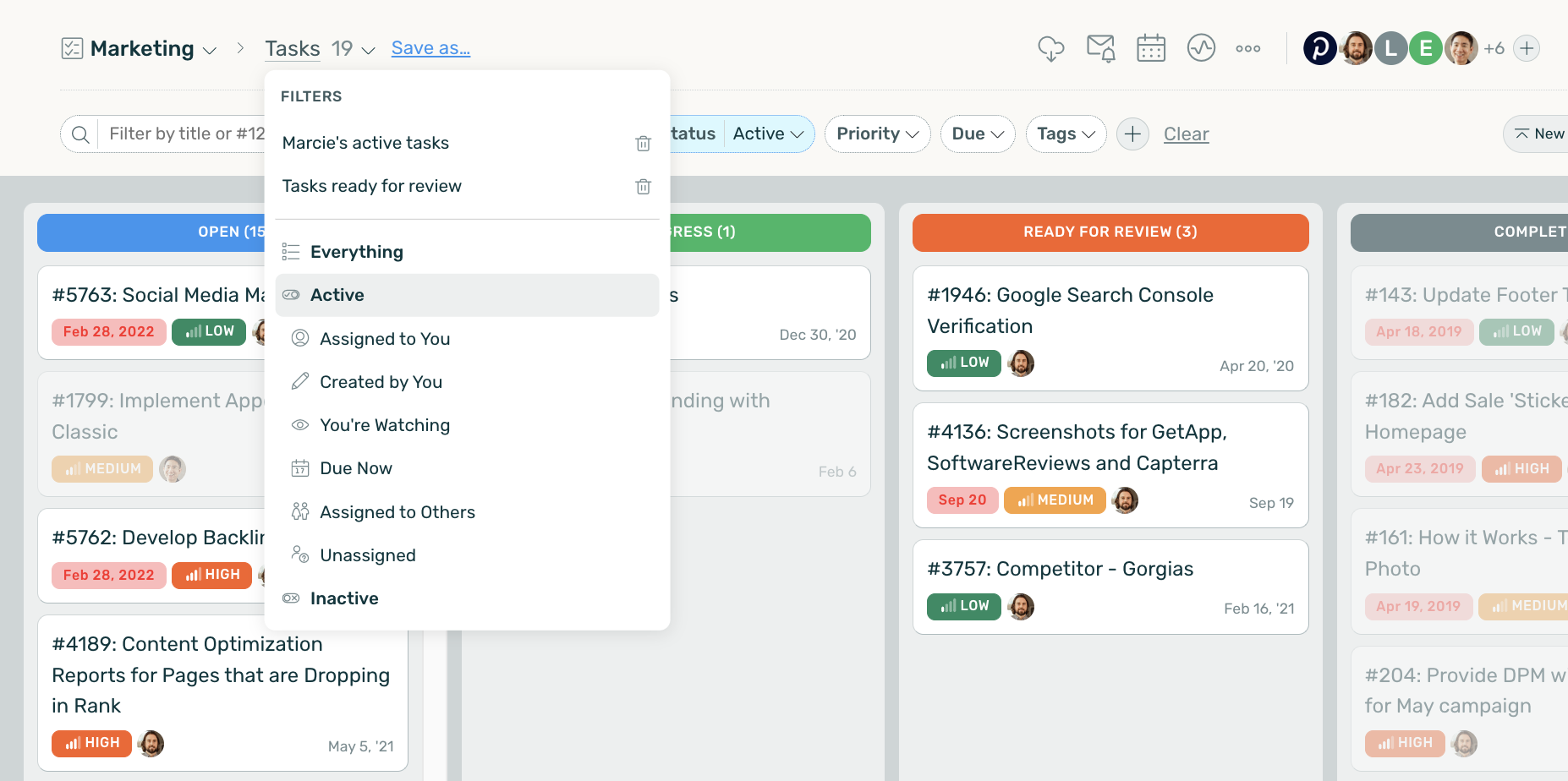This screenshot has width=1568, height=781.
Task: Click 'Clear' to remove active filters
Action: click(x=1186, y=134)
